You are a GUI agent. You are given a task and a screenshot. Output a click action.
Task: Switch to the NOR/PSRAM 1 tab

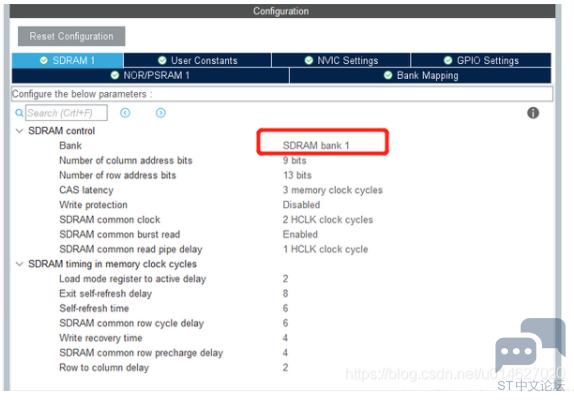150,75
